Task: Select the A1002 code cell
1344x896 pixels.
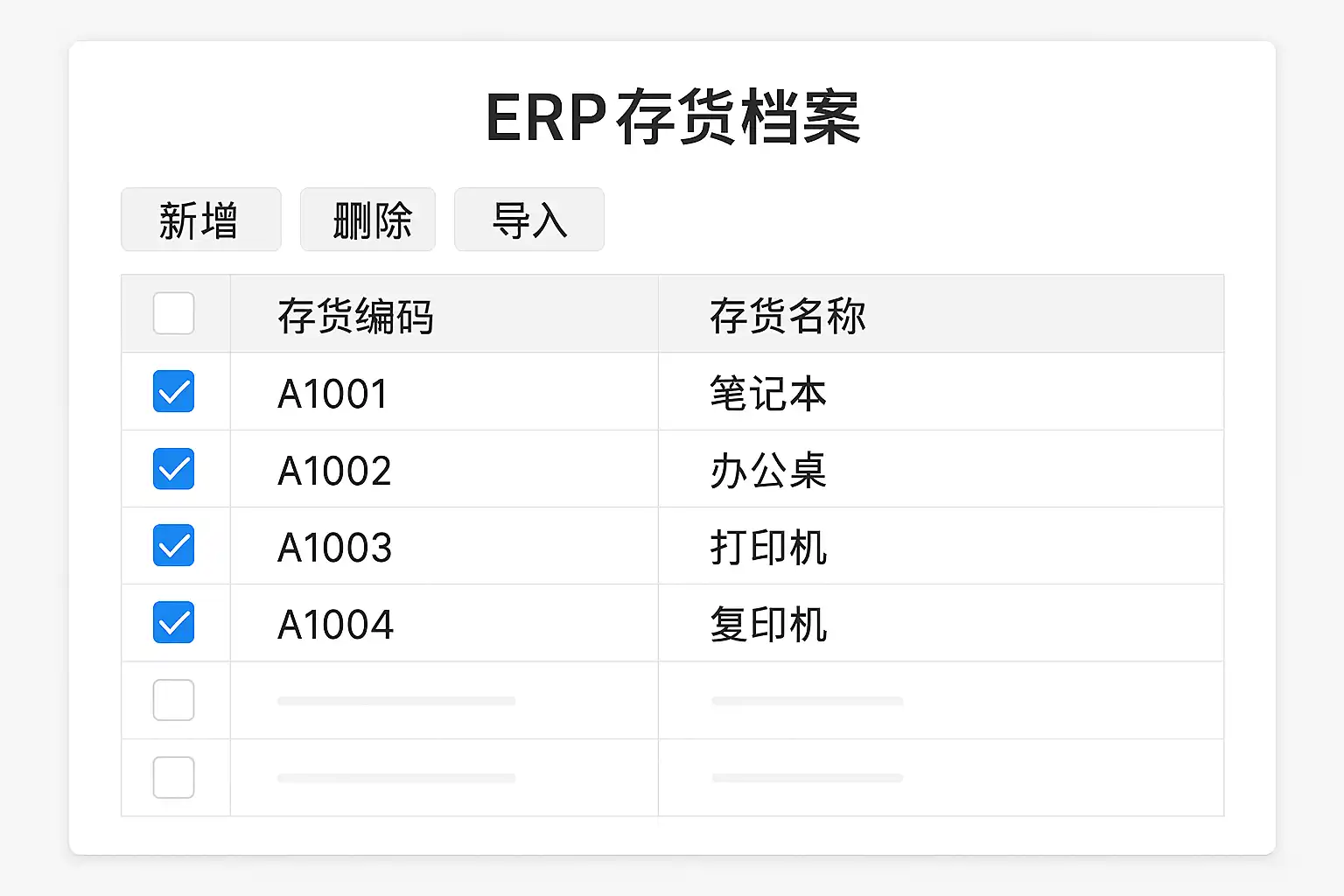Action: coord(334,471)
